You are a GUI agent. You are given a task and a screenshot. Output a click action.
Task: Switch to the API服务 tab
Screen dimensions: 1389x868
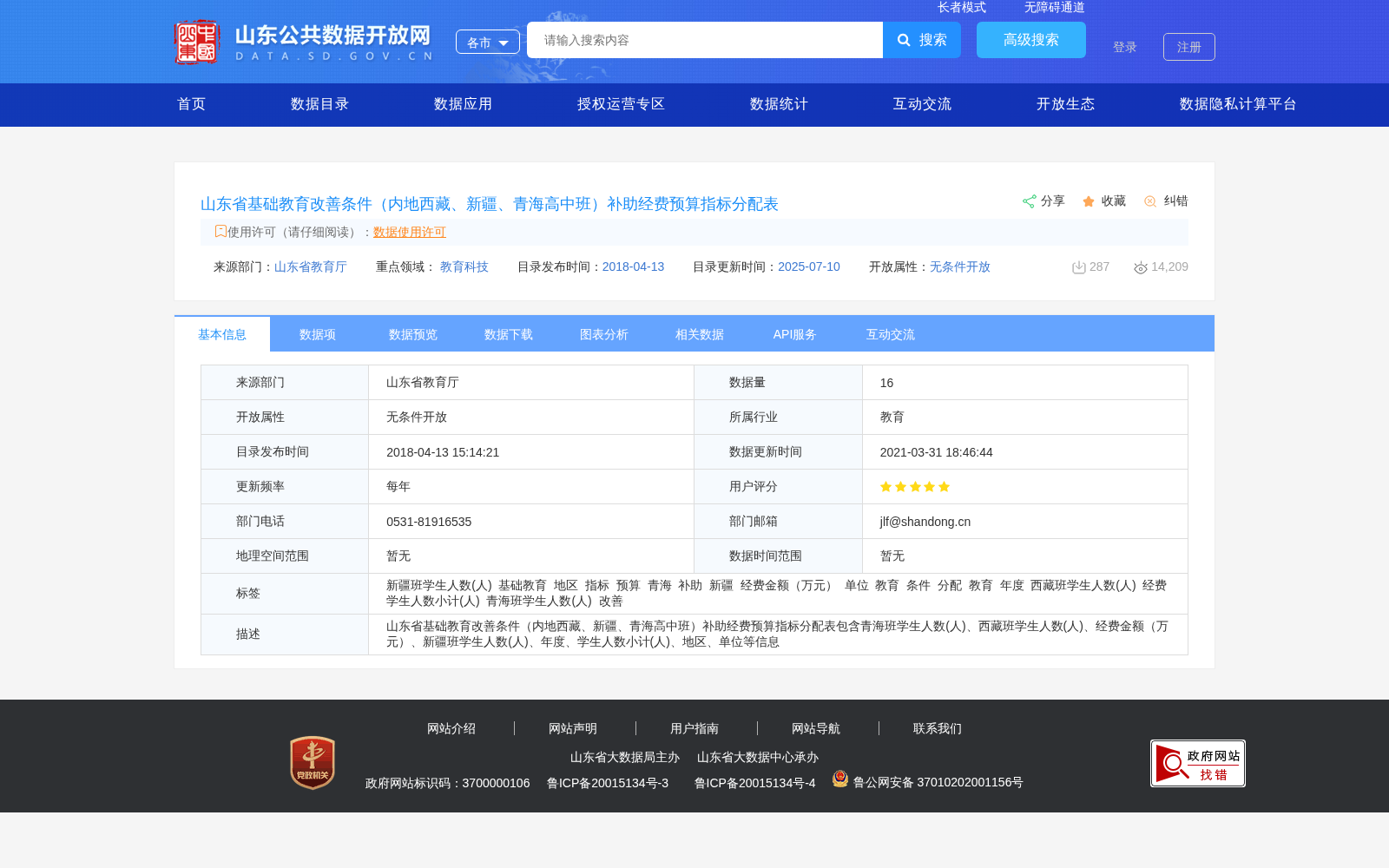point(795,334)
